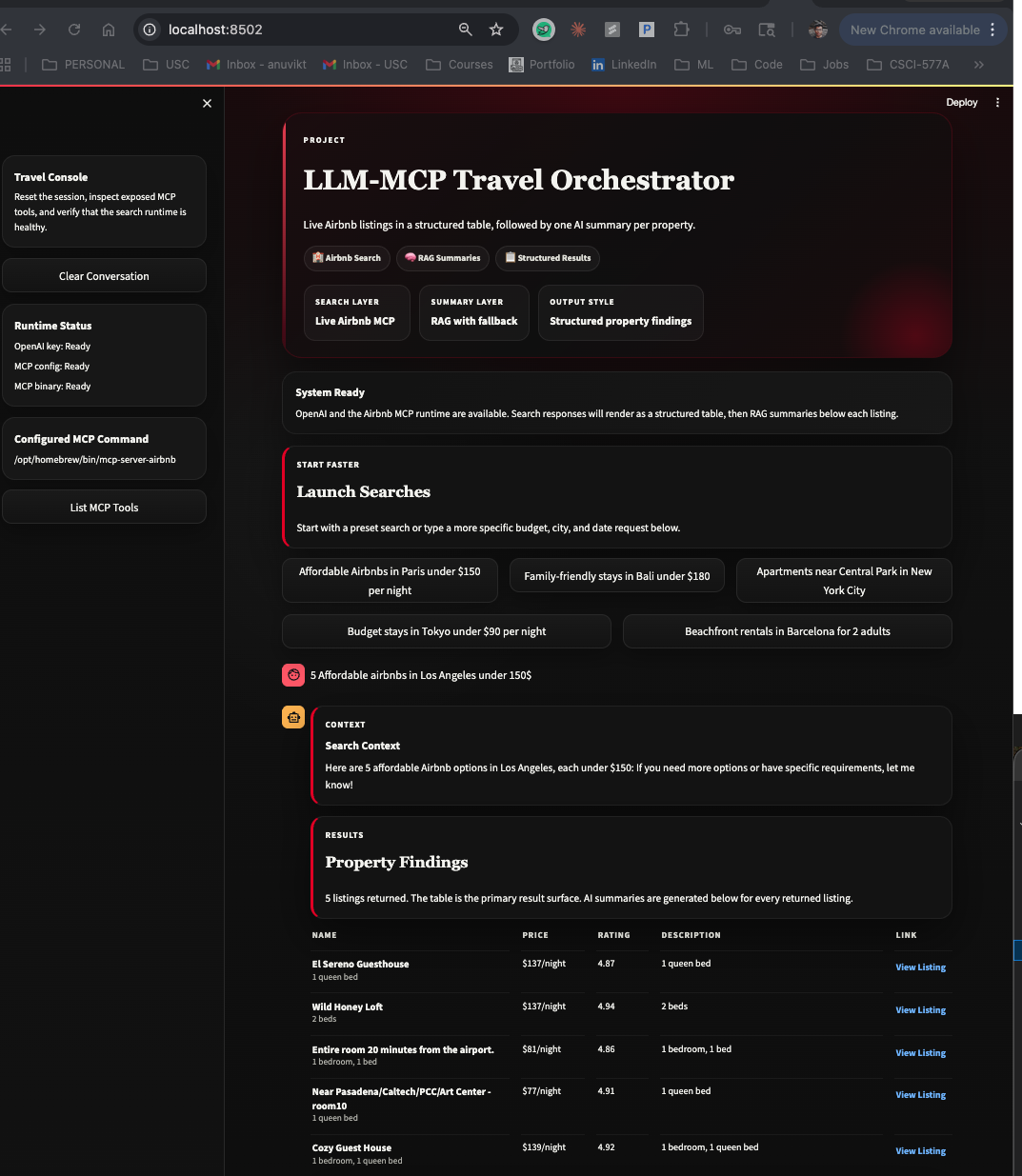Open the Extensions puzzle menu
The height and width of the screenshot is (1176, 1022).
pos(681,30)
